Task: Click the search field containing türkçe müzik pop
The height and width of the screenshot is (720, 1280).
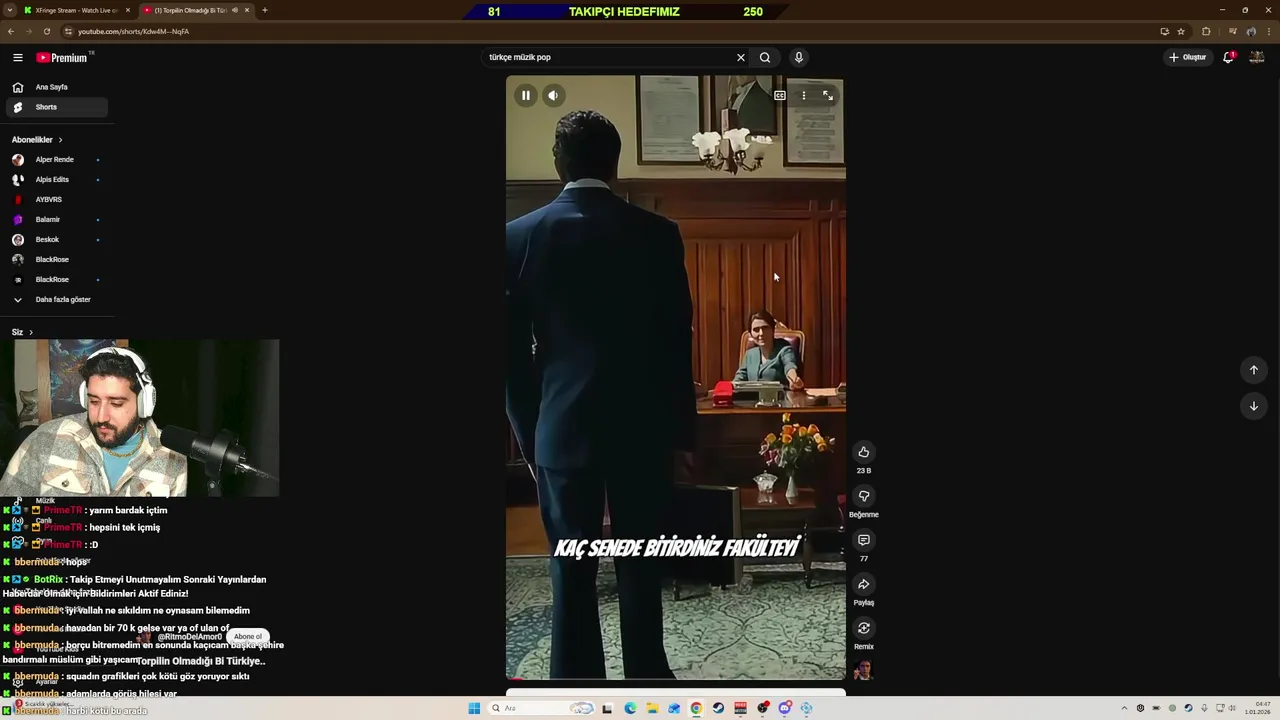Action: (x=610, y=57)
